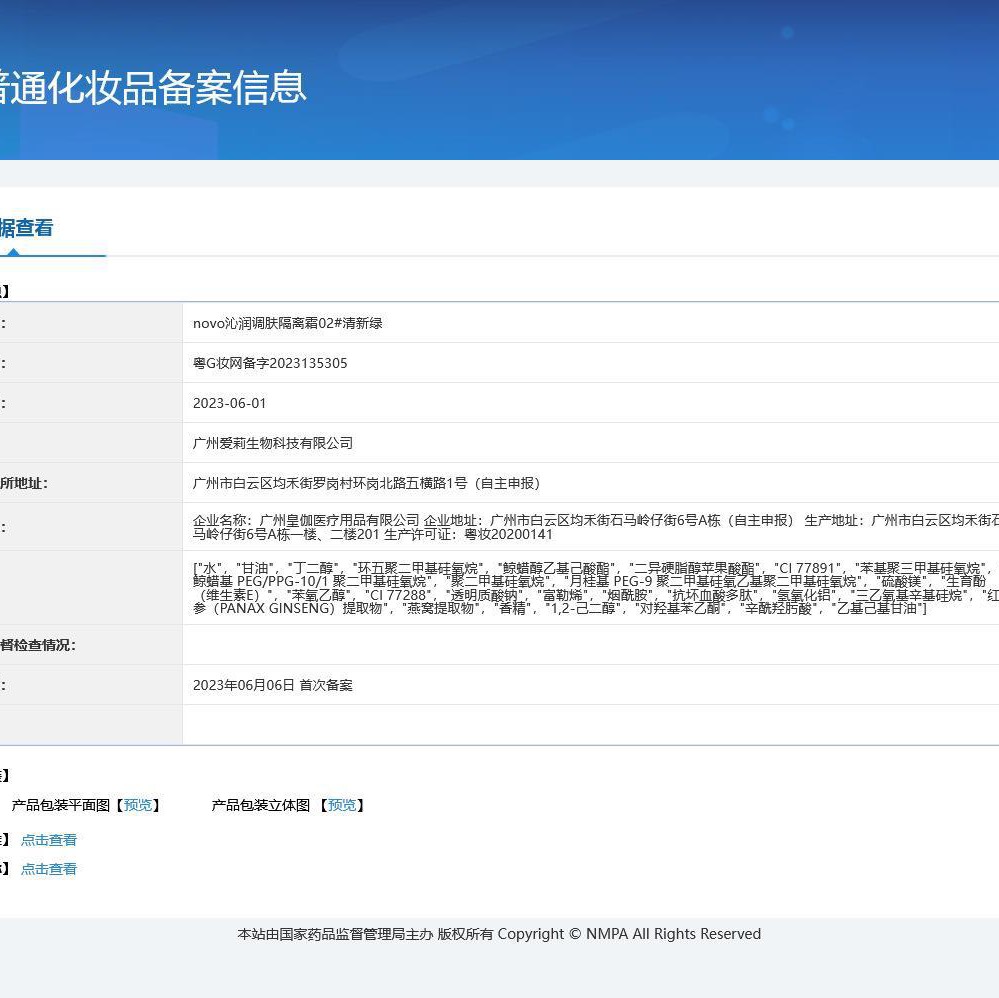Image resolution: width=999 pixels, height=998 pixels.
Task: Click the ingredient list starting with "水"
Action: pyautogui.click(x=596, y=588)
